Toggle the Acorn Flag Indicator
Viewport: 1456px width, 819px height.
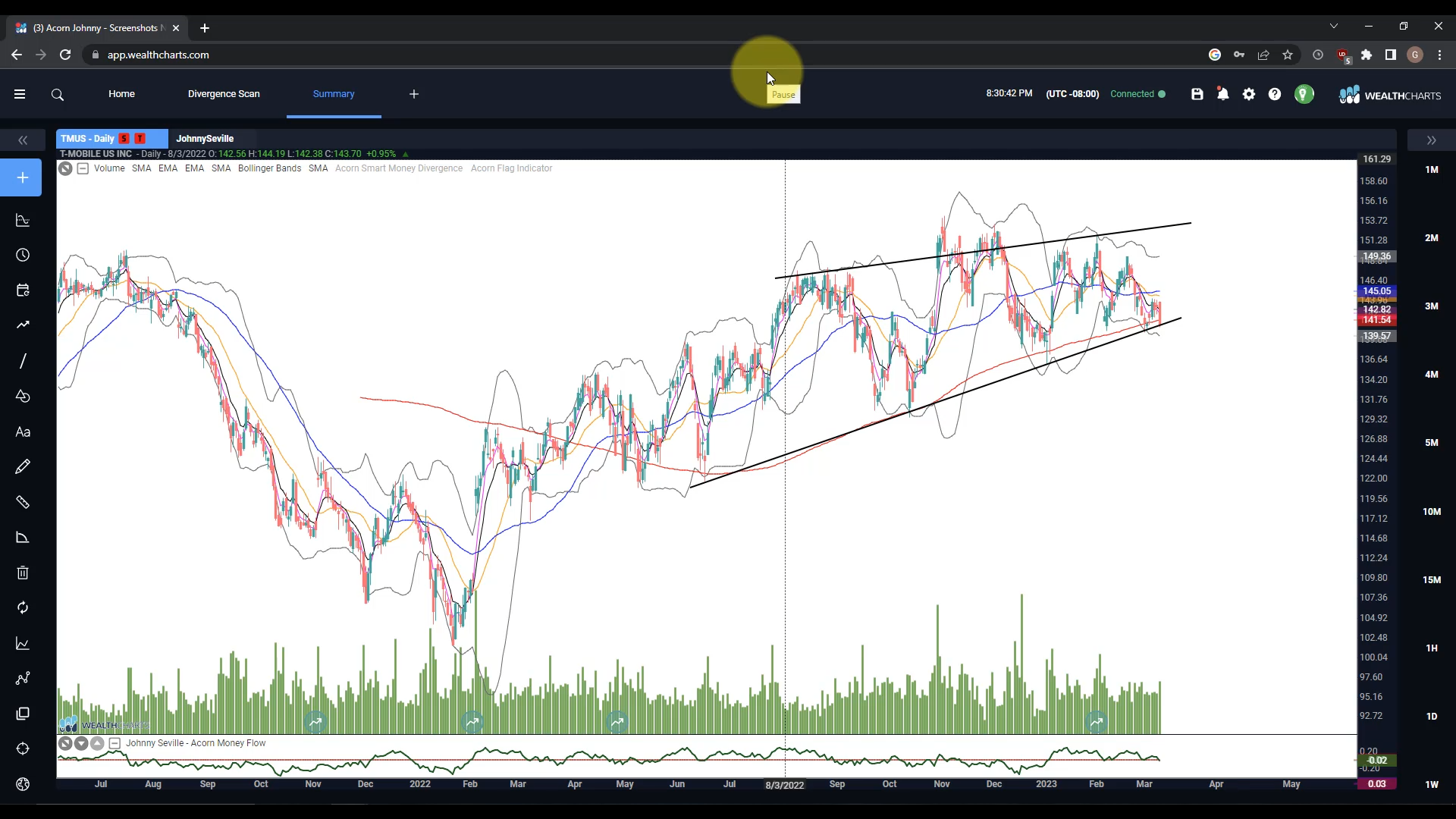coord(511,168)
